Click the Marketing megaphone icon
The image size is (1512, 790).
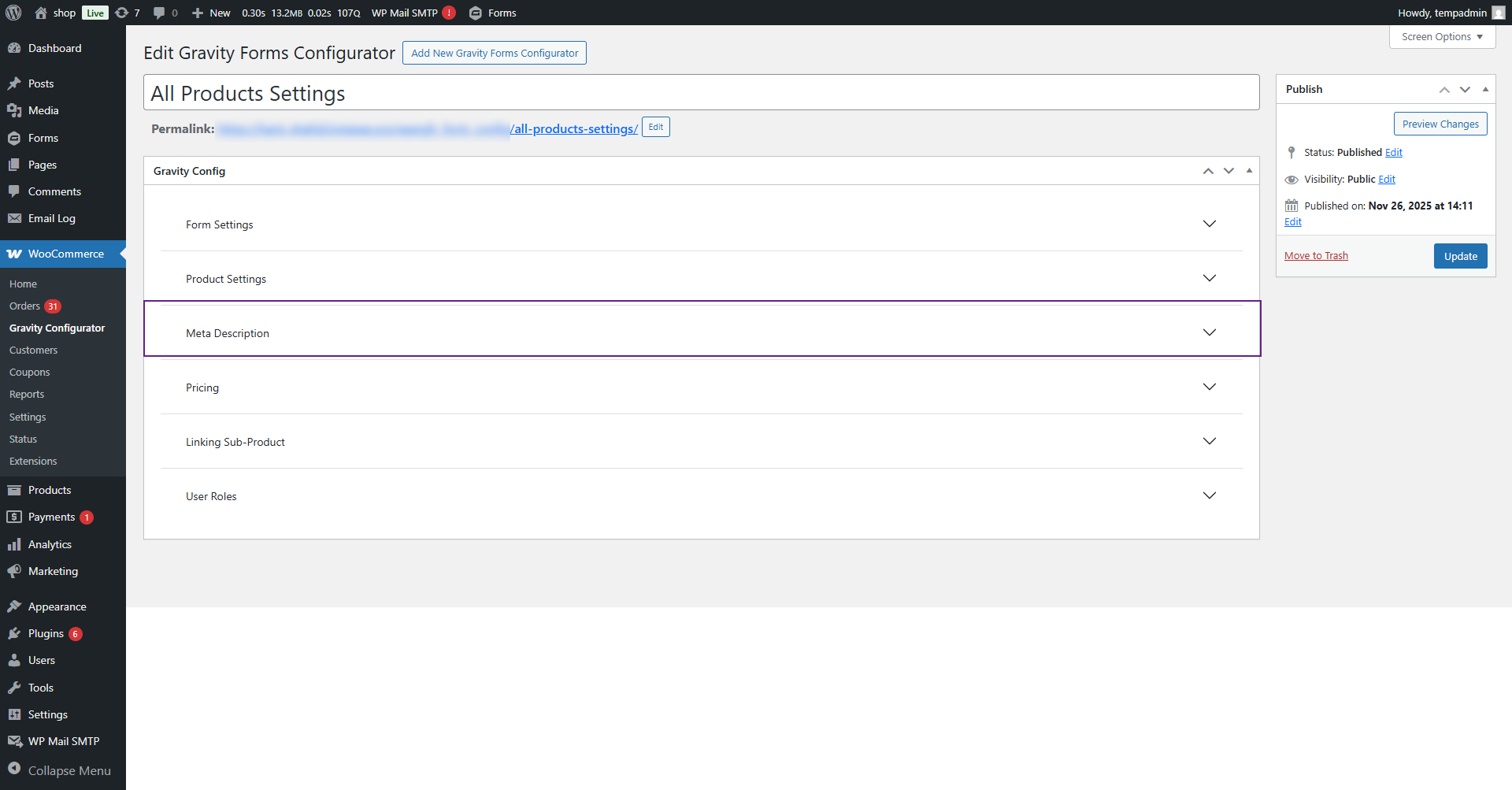(x=14, y=571)
